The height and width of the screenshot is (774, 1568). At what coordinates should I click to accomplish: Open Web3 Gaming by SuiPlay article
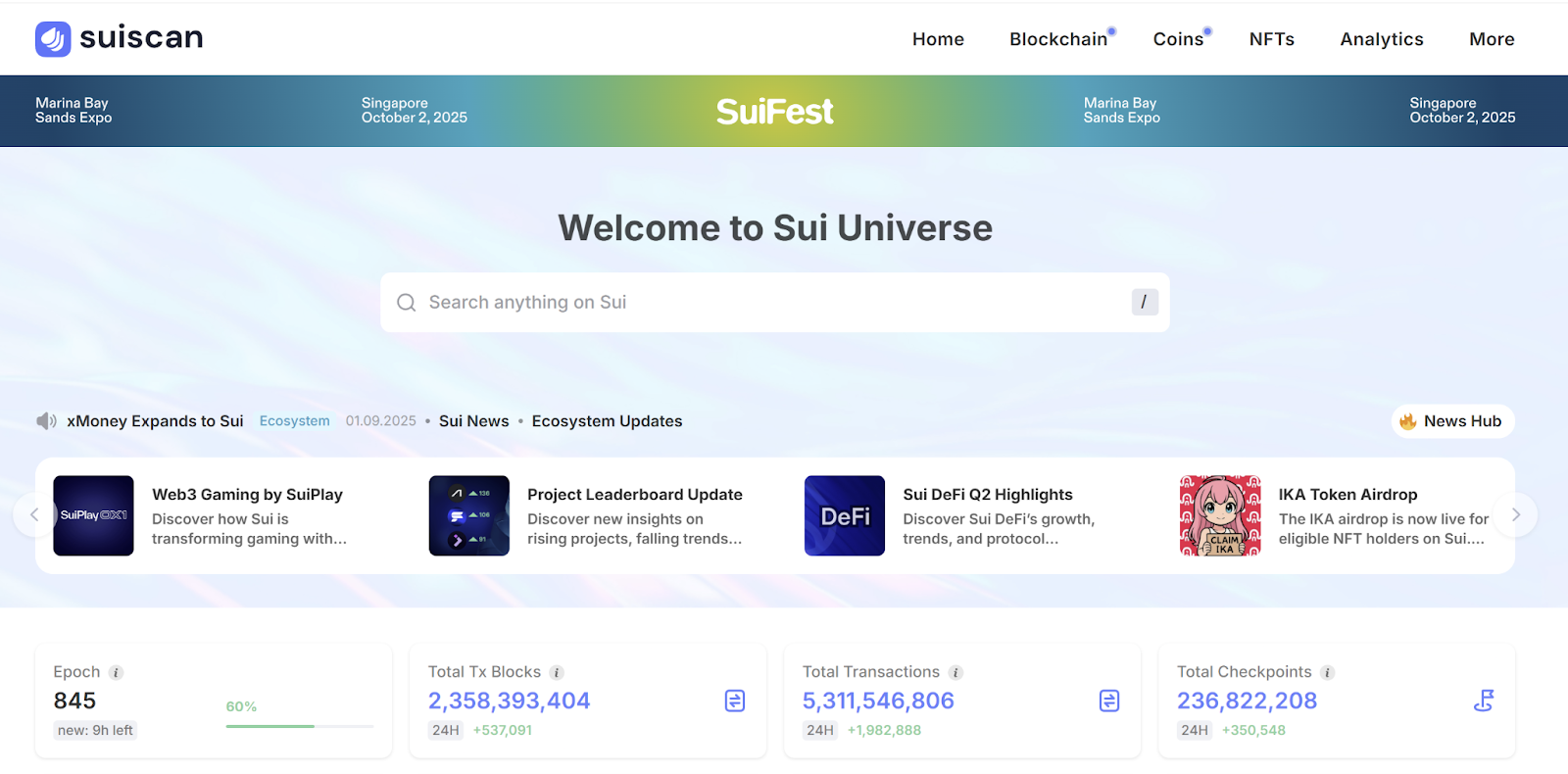(x=247, y=495)
